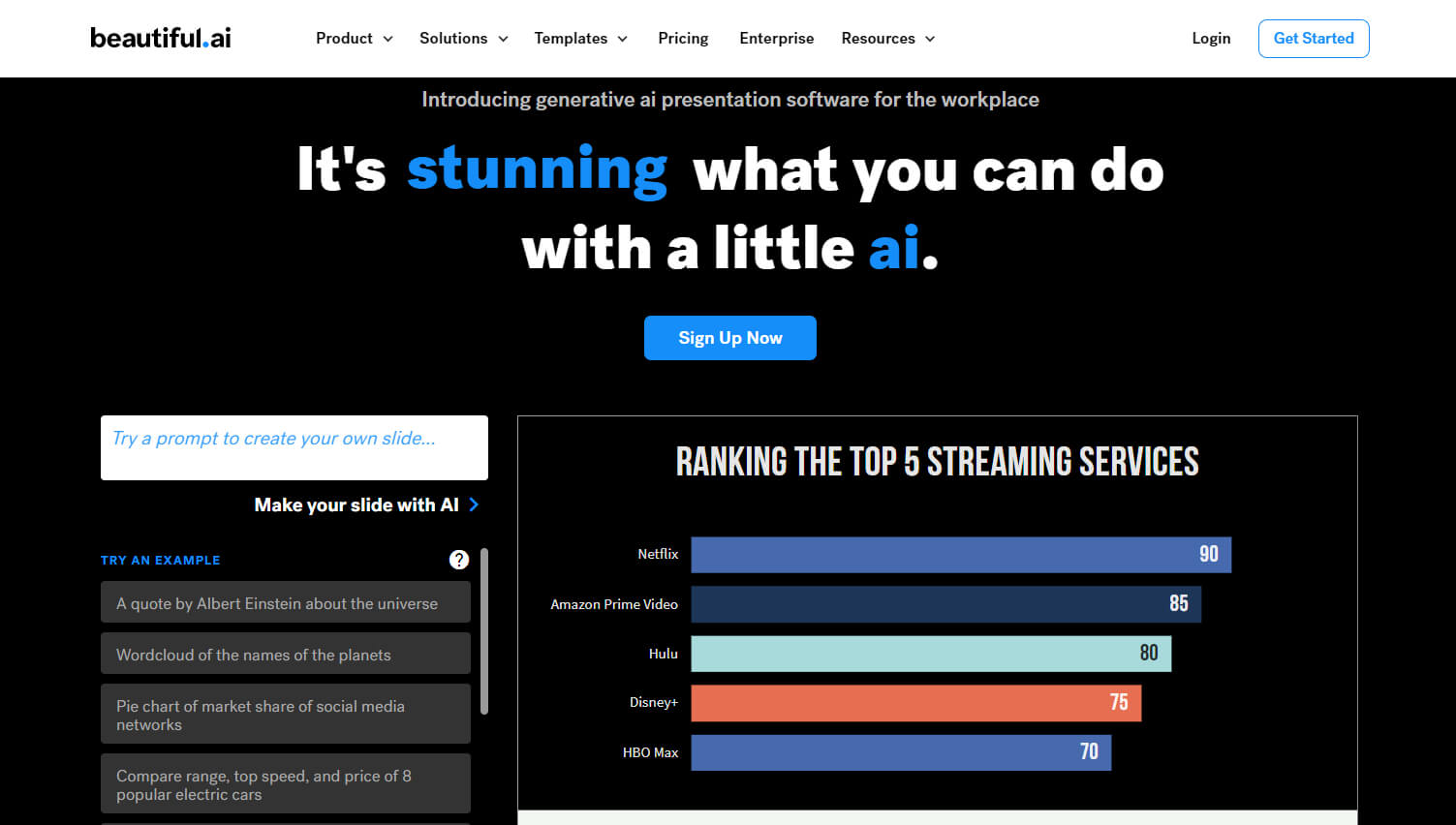
Task: Click Make your slide with AI
Action: pyautogui.click(x=356, y=504)
